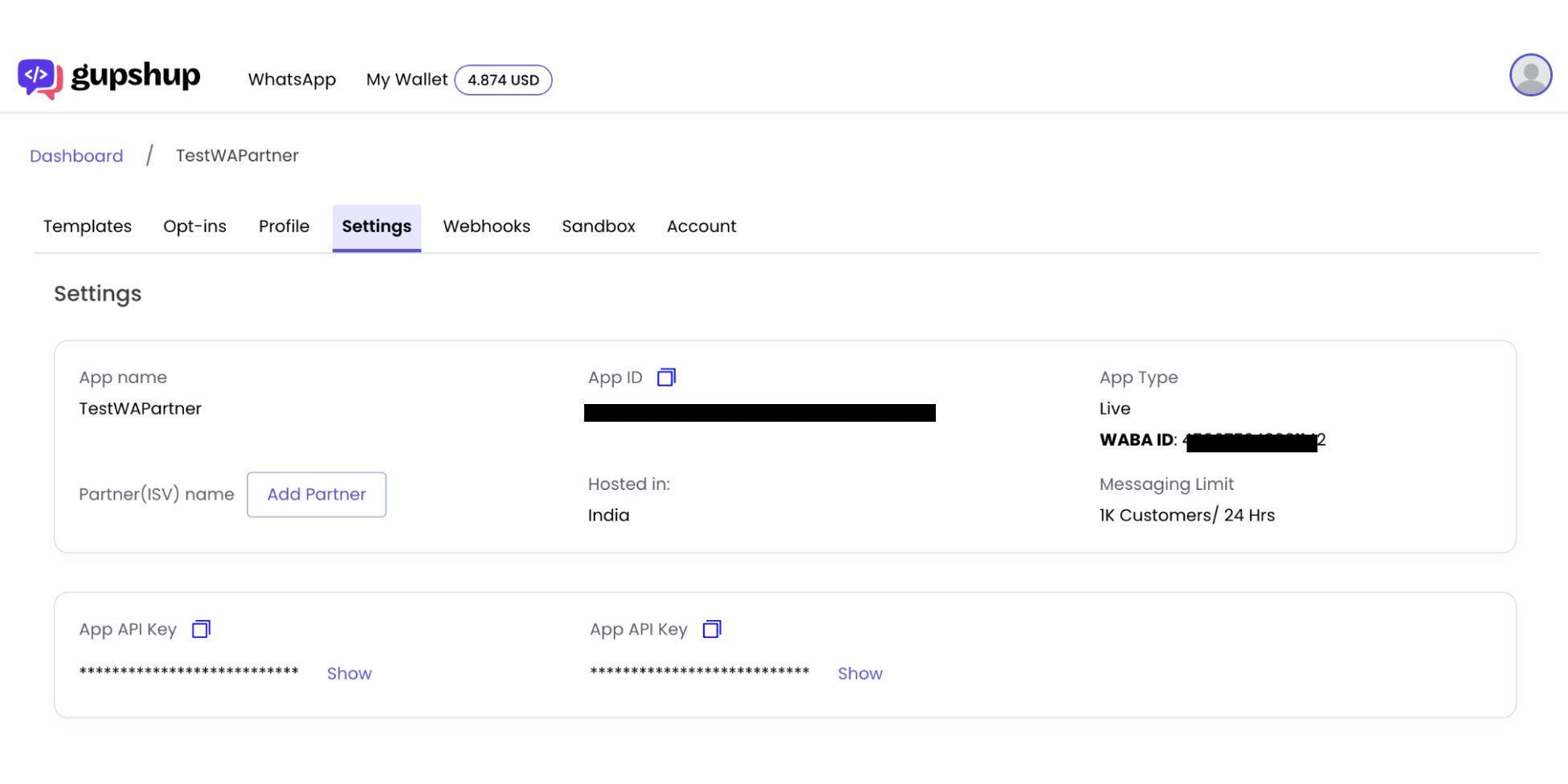The image size is (1568, 784).
Task: Open the user profile avatar menu
Action: click(x=1529, y=76)
